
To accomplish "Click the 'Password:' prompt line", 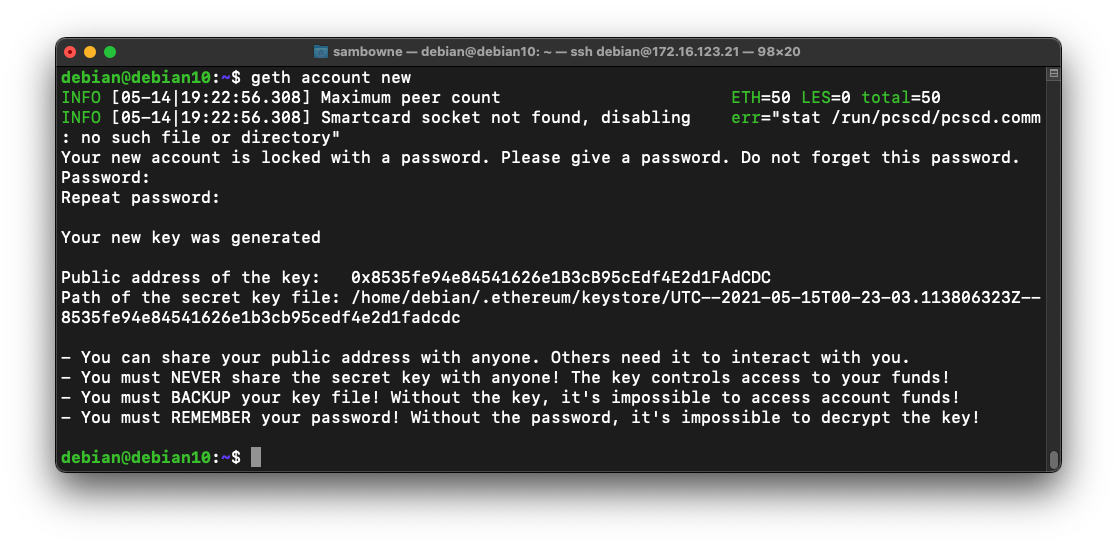I will [106, 177].
